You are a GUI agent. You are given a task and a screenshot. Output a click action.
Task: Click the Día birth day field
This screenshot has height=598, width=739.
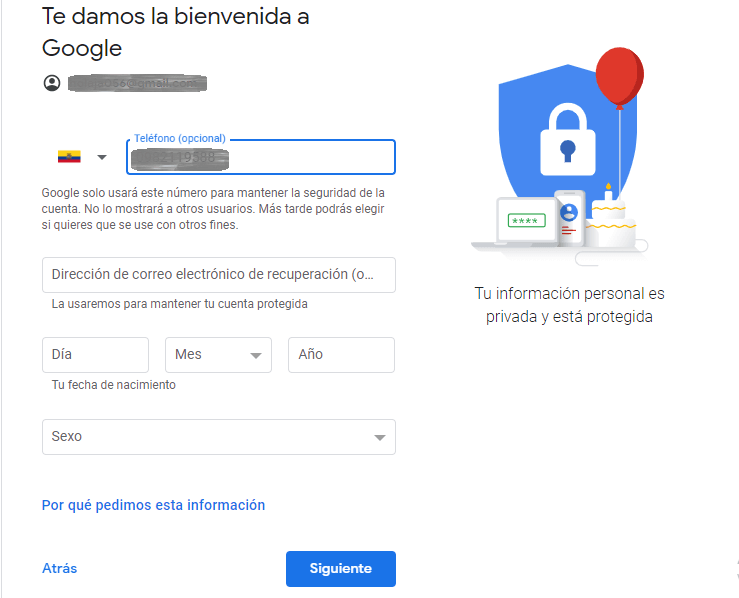tap(95, 355)
